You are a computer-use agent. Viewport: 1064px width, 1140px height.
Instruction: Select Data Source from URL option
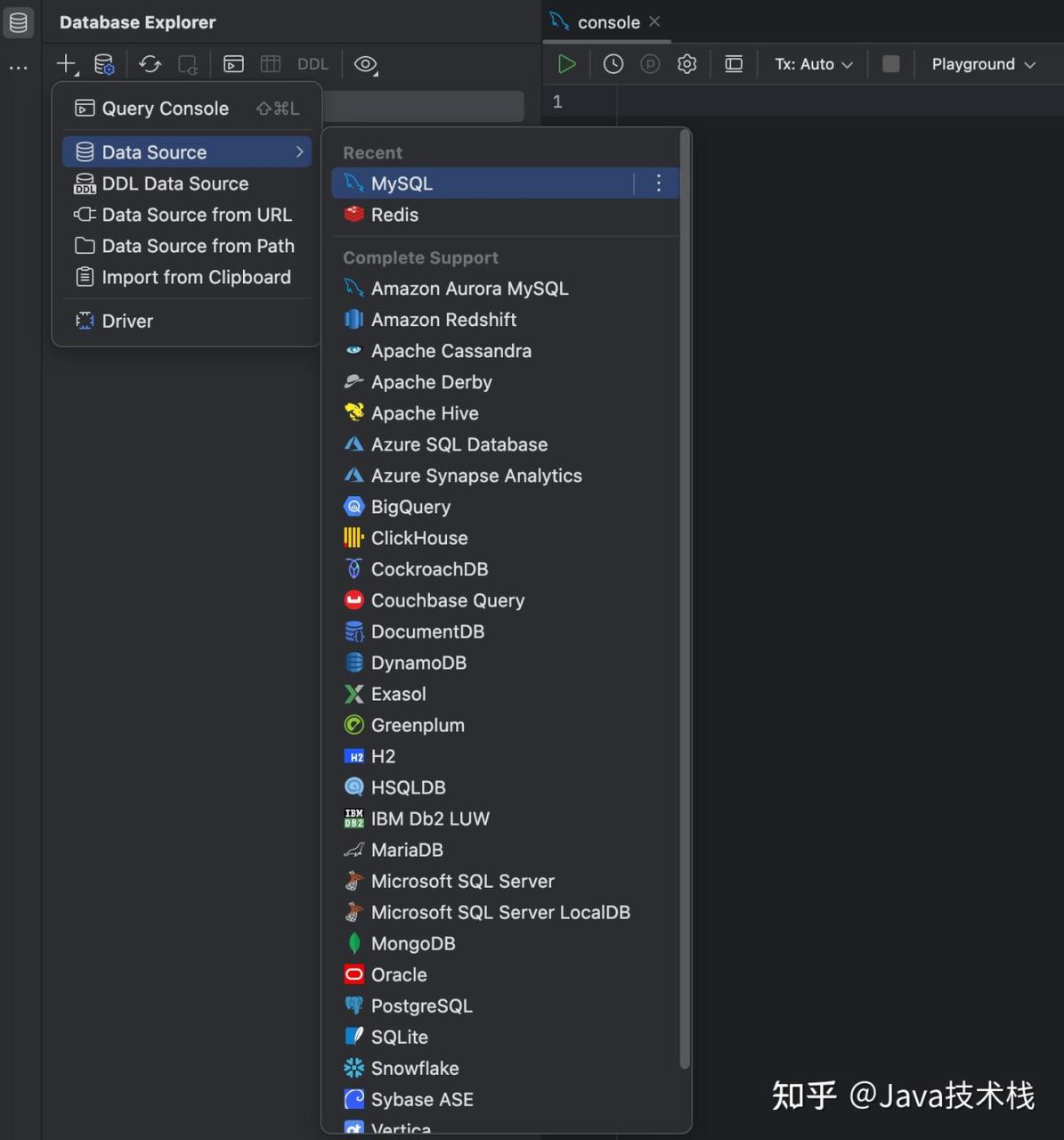pos(197,215)
